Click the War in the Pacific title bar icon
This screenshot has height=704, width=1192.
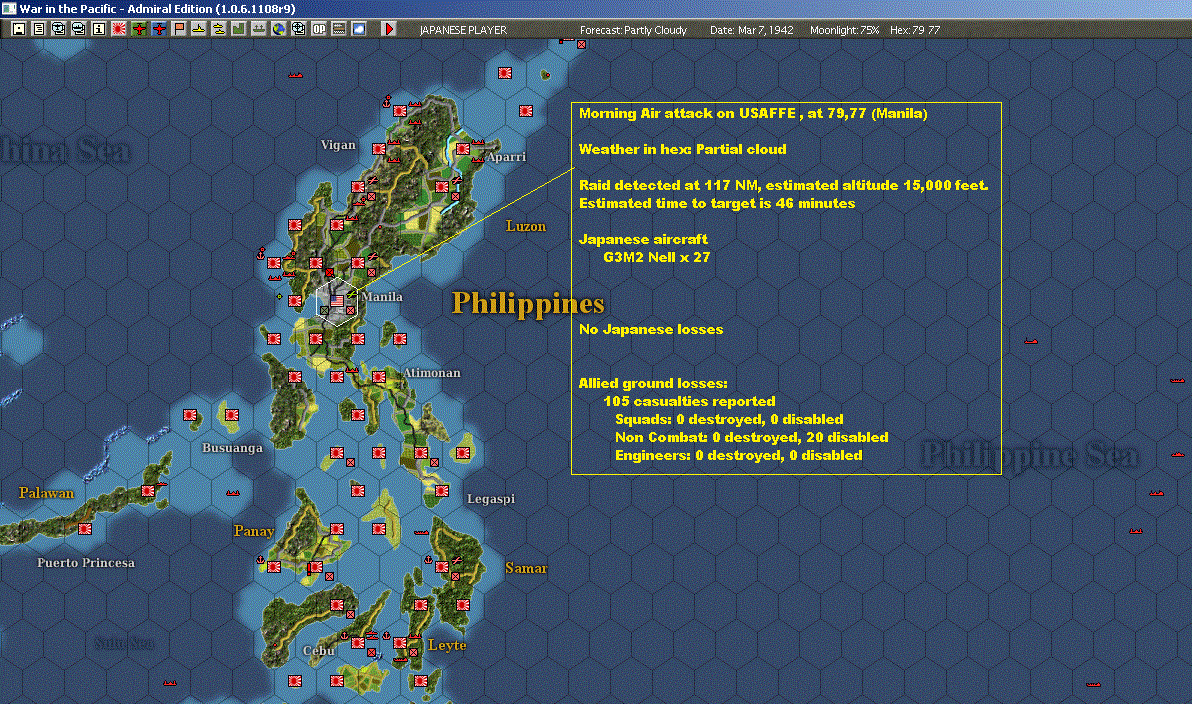[8, 8]
